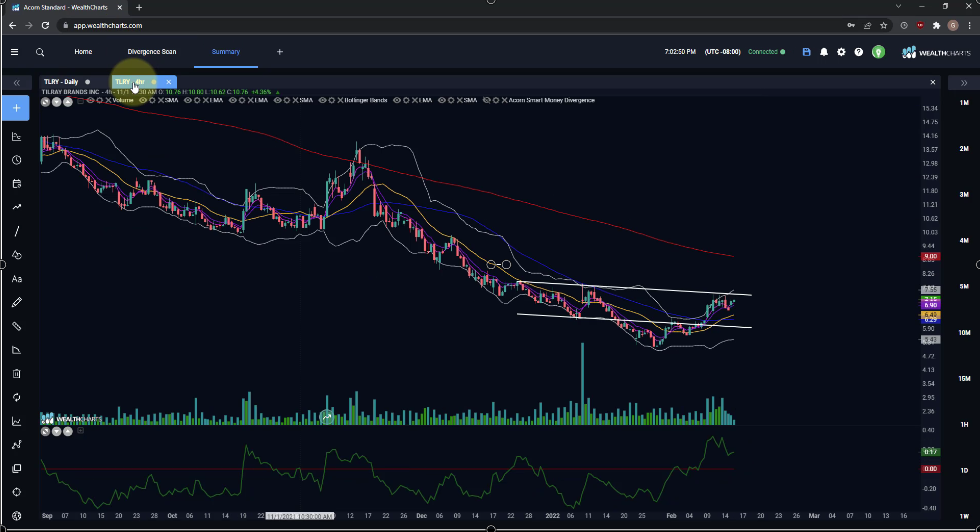The height and width of the screenshot is (532, 980).
Task: Expand the right panel with double chevron
Action: pyautogui.click(x=964, y=83)
